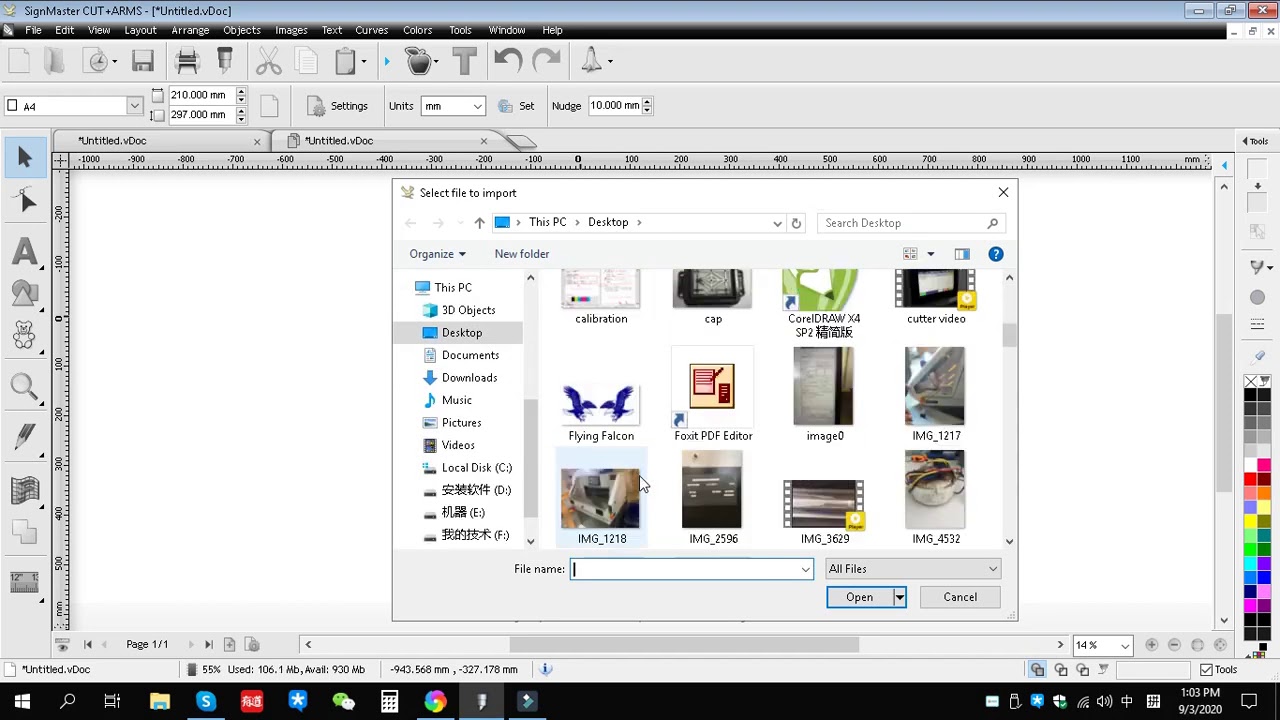Expand the All Files type dropdown
Viewport: 1280px width, 720px height.
(912, 569)
